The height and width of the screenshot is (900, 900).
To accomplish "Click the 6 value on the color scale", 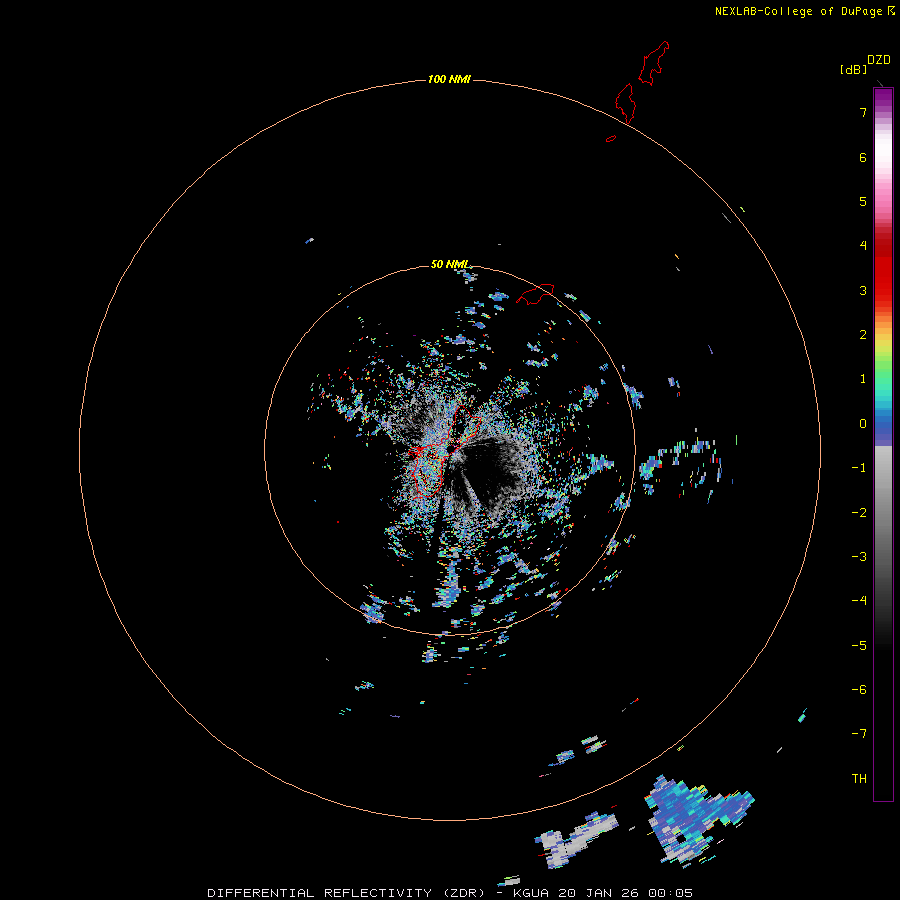I will tap(863, 157).
